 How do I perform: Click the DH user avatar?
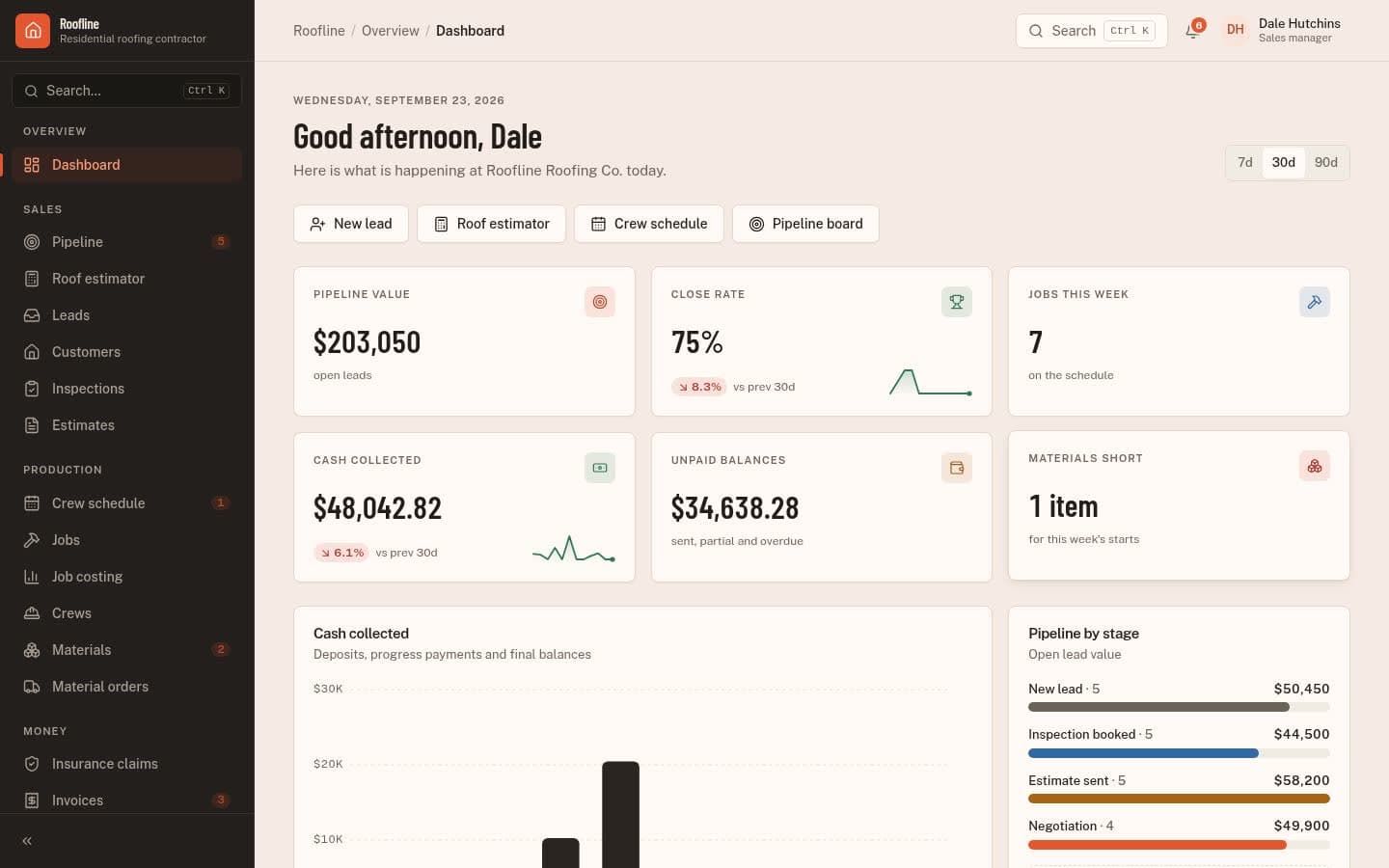pyautogui.click(x=1236, y=30)
